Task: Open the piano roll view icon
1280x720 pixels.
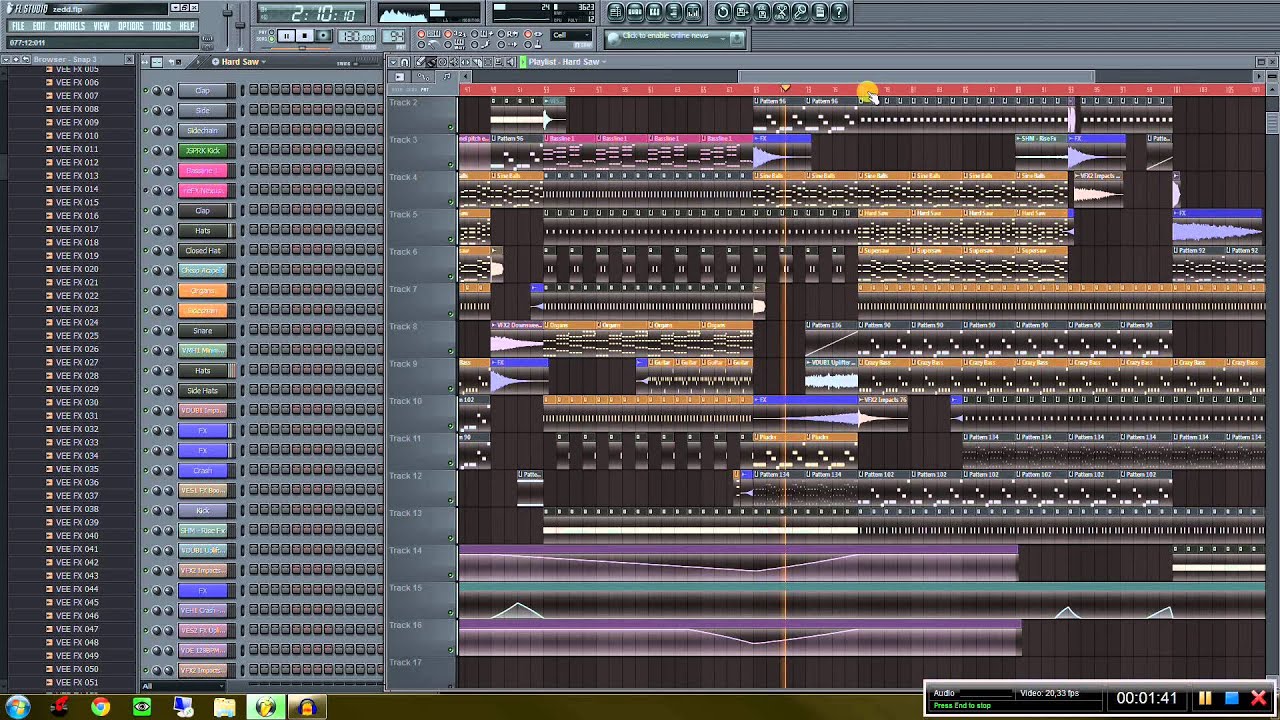Action: tap(654, 12)
